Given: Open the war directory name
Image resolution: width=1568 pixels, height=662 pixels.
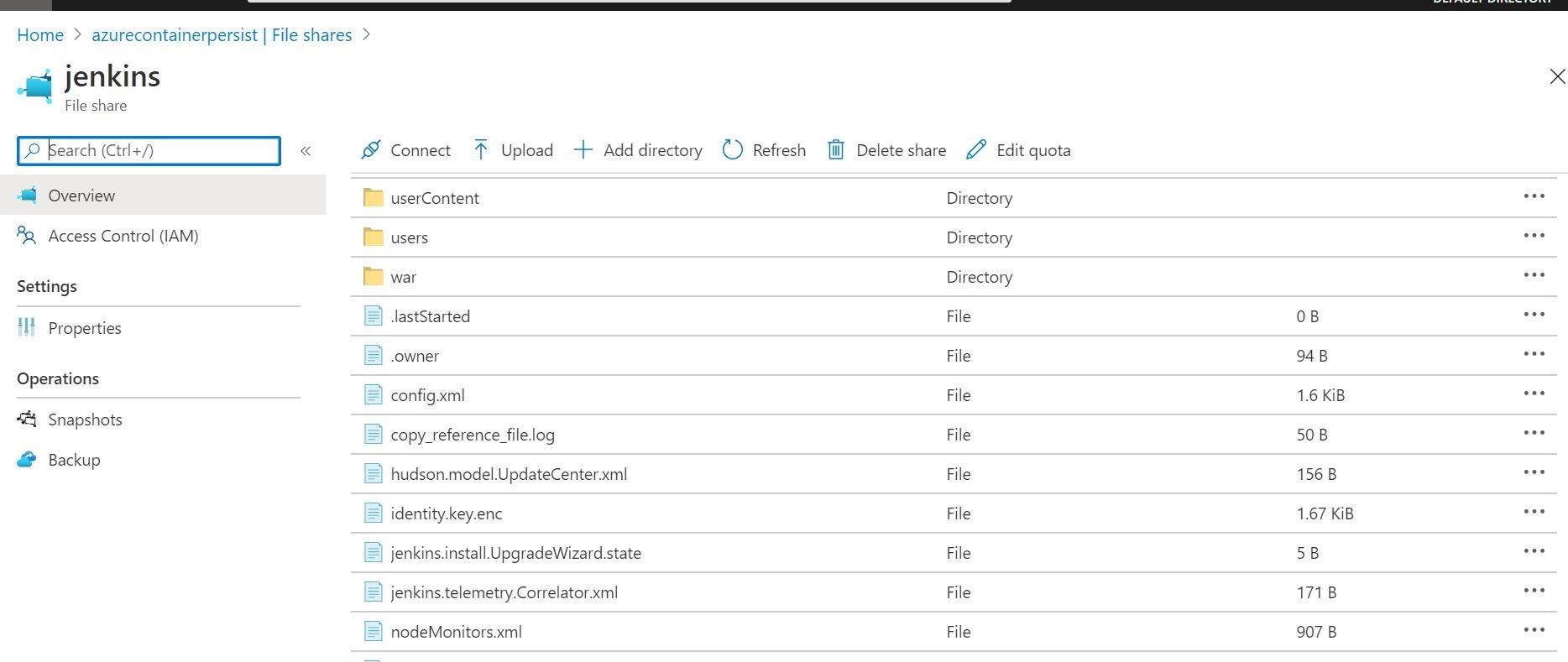Looking at the screenshot, I should [x=403, y=277].
